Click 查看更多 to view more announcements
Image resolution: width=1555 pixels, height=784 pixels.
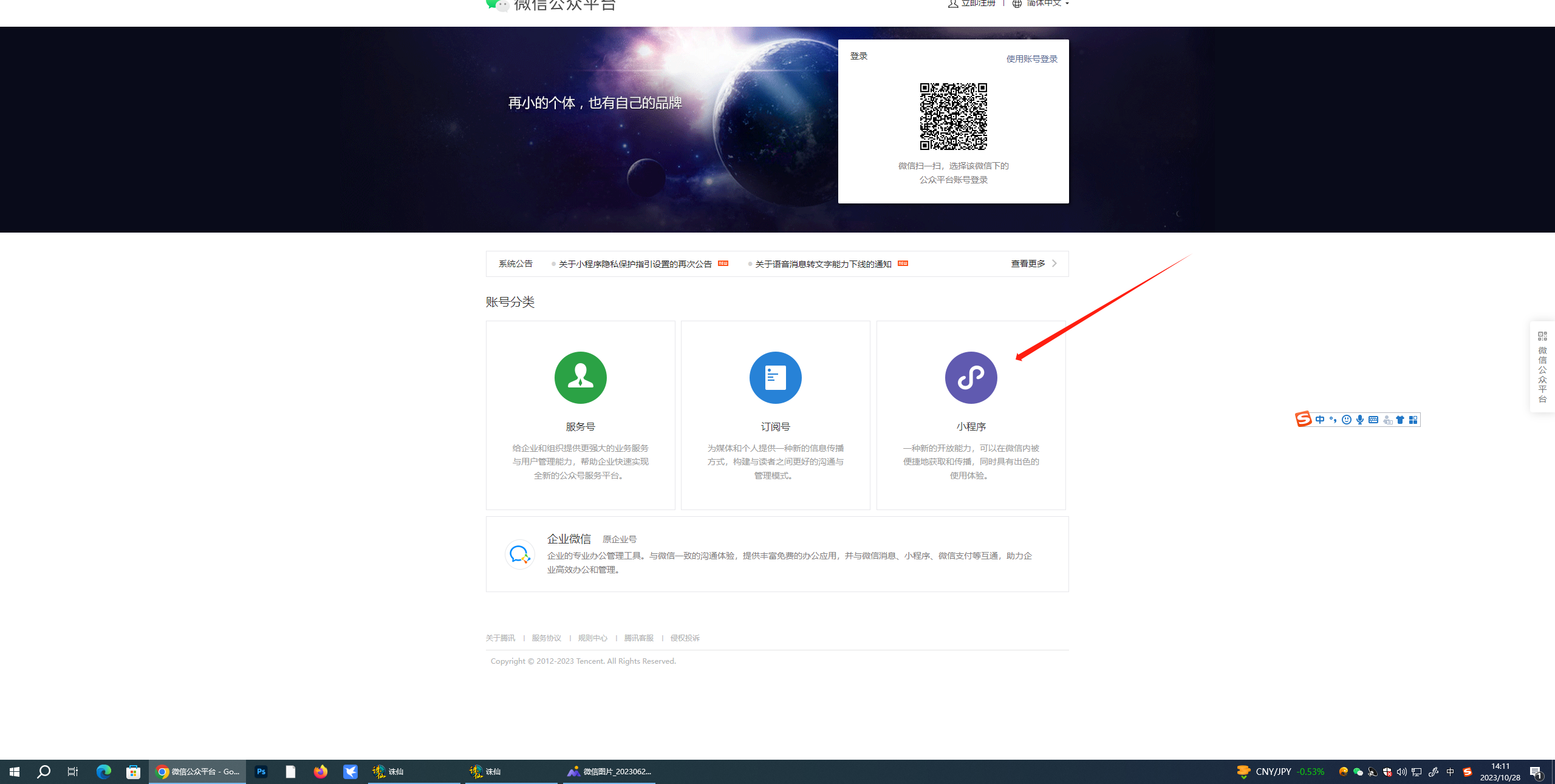coord(1034,264)
